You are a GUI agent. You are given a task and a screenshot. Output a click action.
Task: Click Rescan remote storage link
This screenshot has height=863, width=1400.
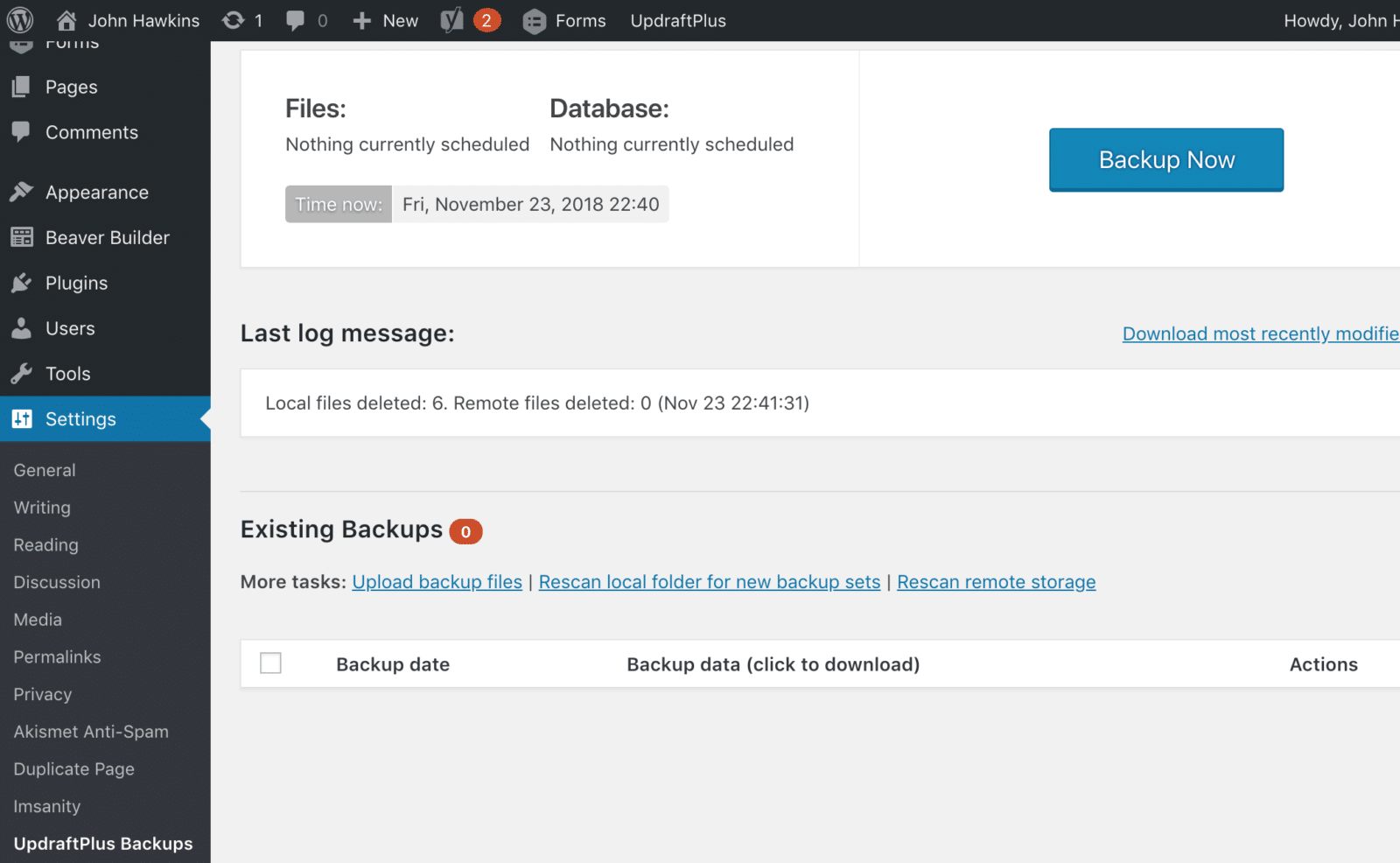[x=996, y=582]
